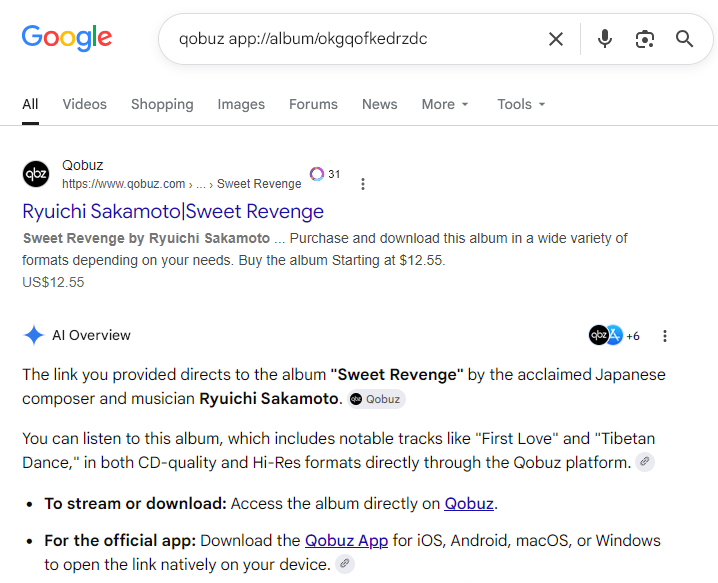The height and width of the screenshot is (583, 718).
Task: Expand the Tools dropdown
Action: [x=521, y=104]
